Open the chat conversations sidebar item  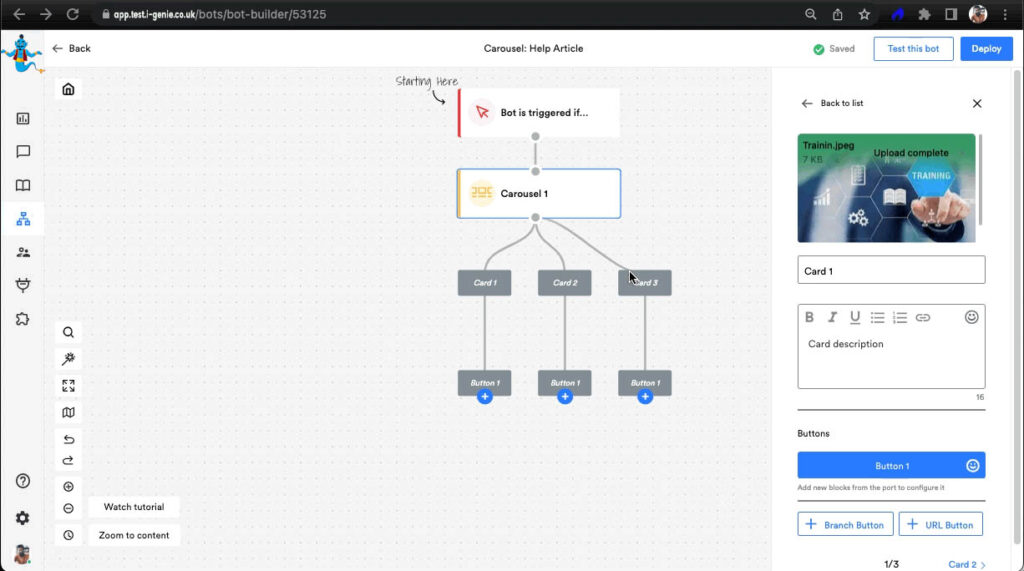tap(23, 152)
